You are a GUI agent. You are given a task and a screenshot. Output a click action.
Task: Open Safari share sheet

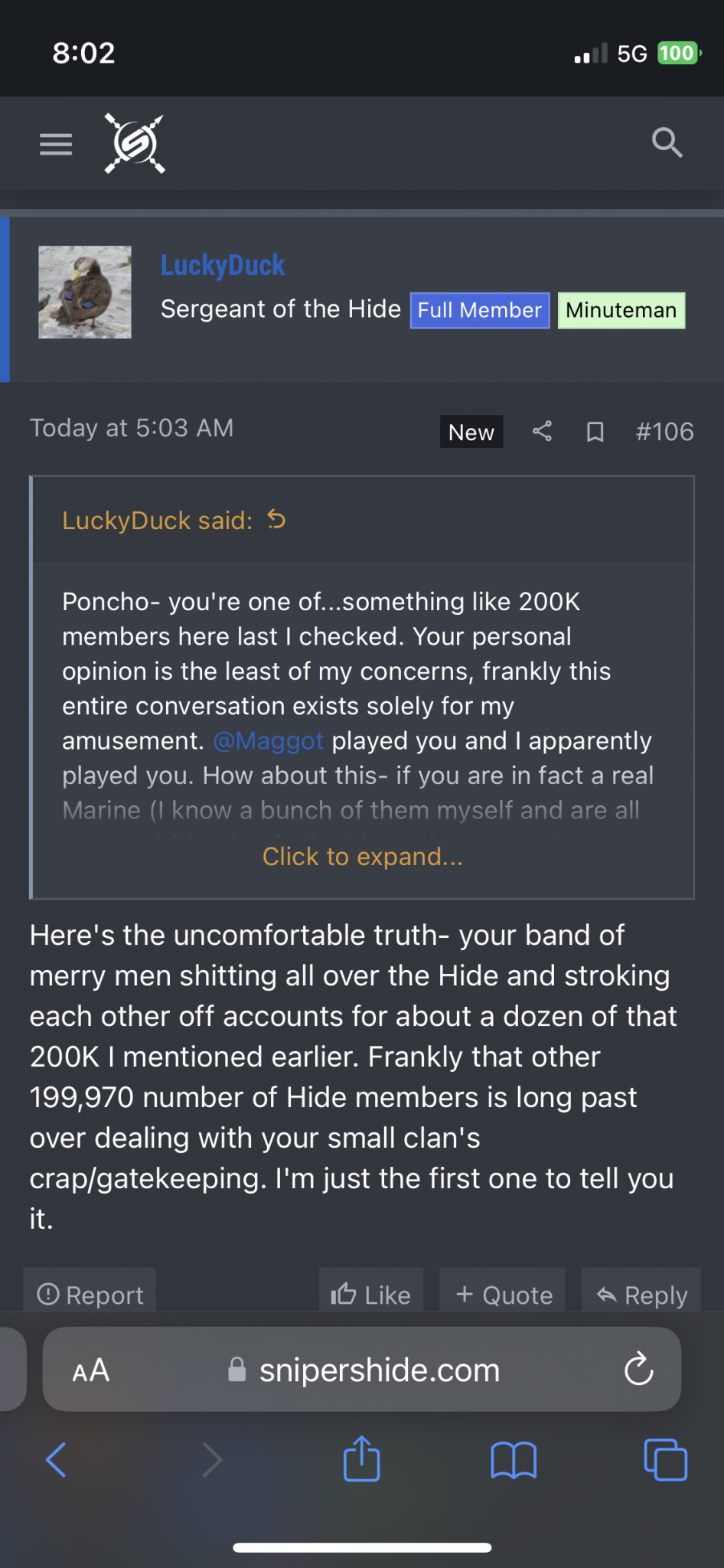tap(361, 1459)
